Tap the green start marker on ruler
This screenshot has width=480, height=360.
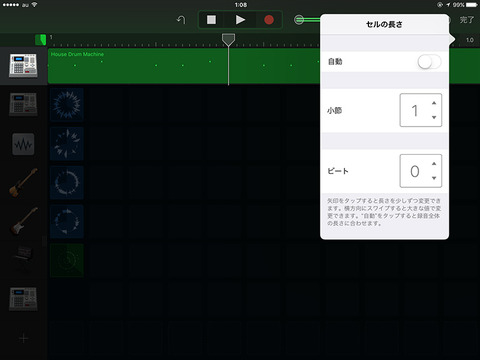coord(41,40)
